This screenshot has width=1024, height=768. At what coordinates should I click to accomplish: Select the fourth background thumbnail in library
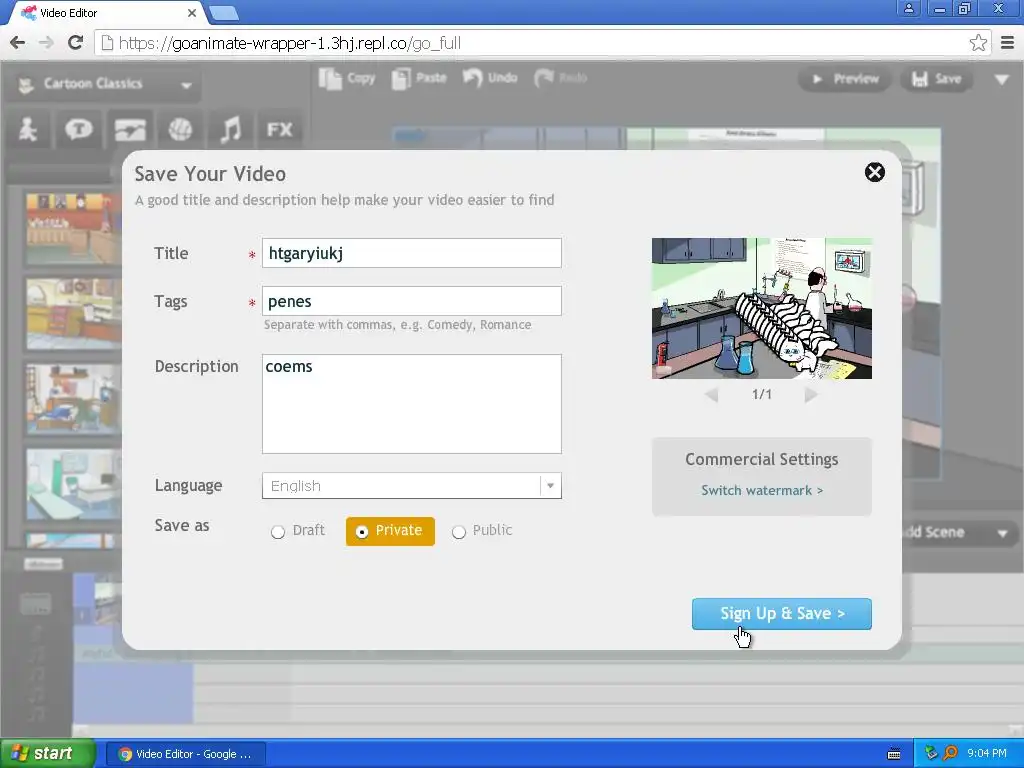73,484
